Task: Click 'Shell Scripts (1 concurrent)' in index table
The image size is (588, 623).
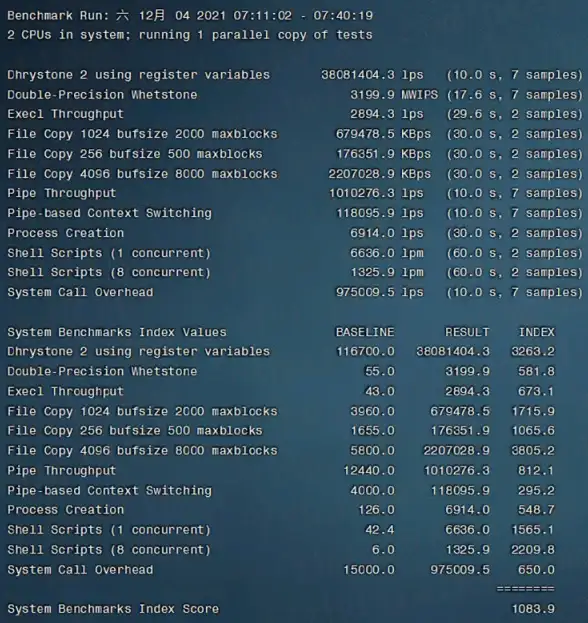Action: click(109, 530)
